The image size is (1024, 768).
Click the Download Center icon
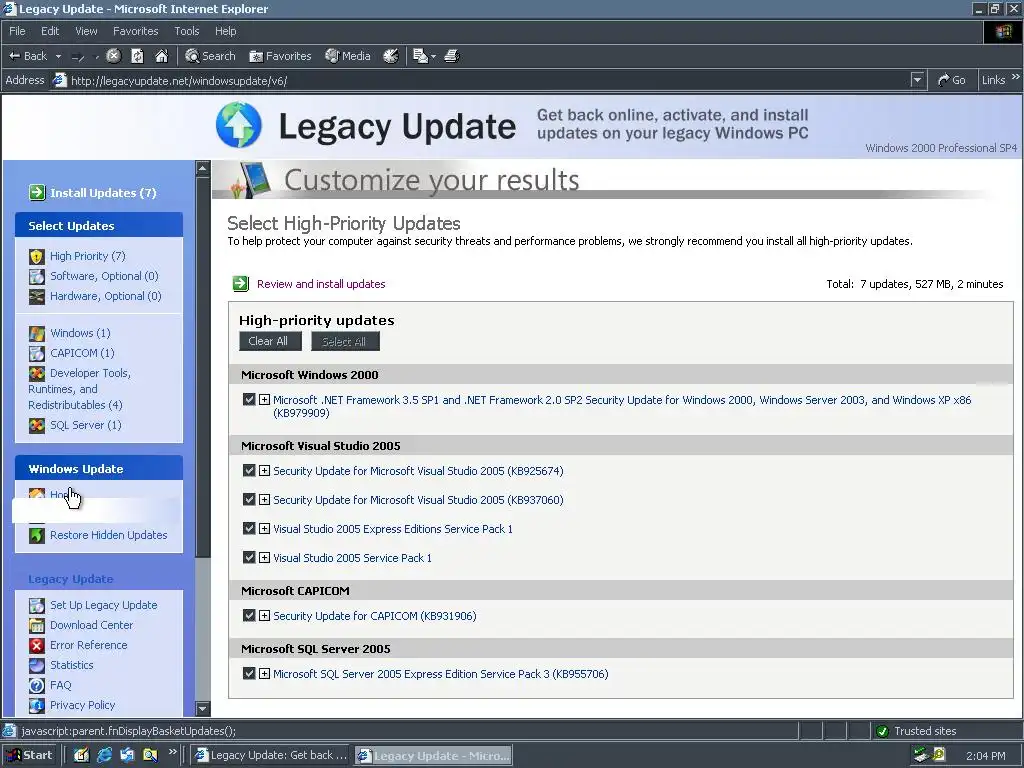click(37, 626)
